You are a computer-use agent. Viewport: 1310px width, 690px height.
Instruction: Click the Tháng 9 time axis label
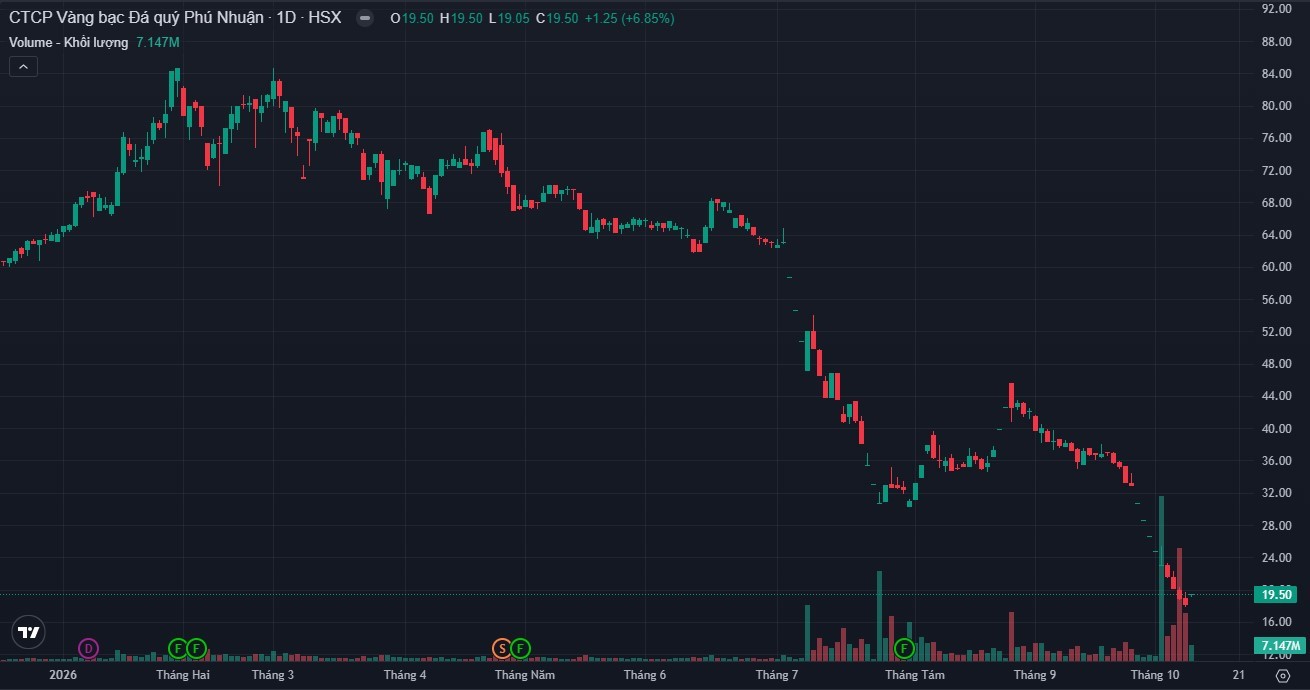tap(1035, 675)
